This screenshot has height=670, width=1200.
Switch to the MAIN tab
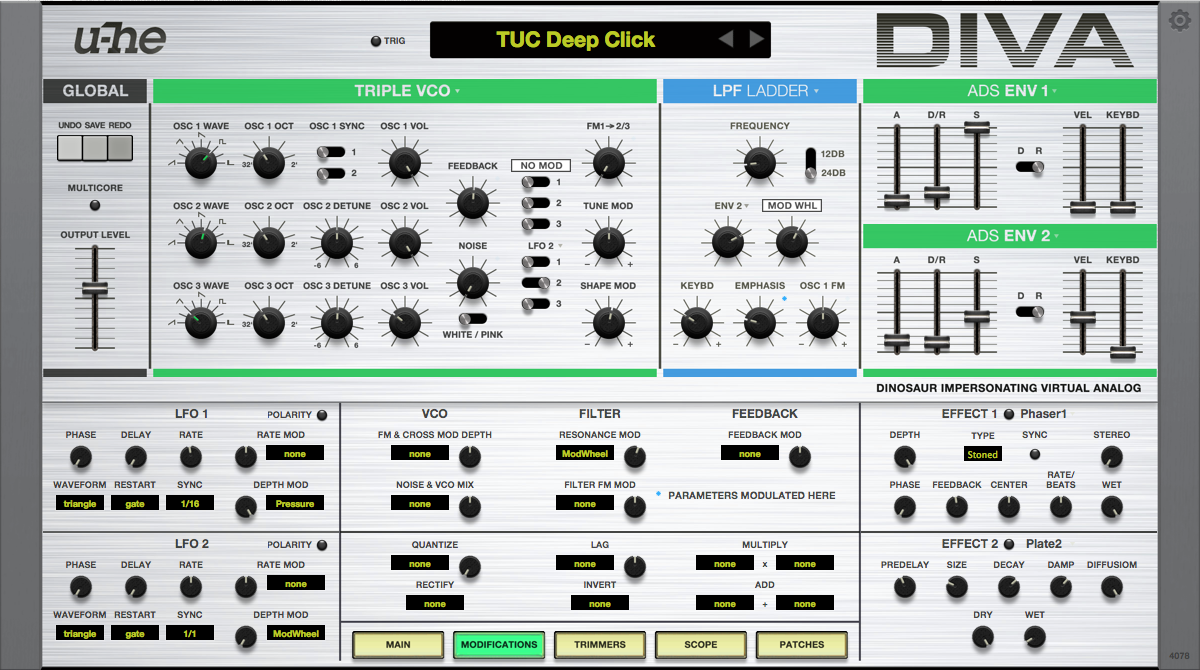[398, 644]
